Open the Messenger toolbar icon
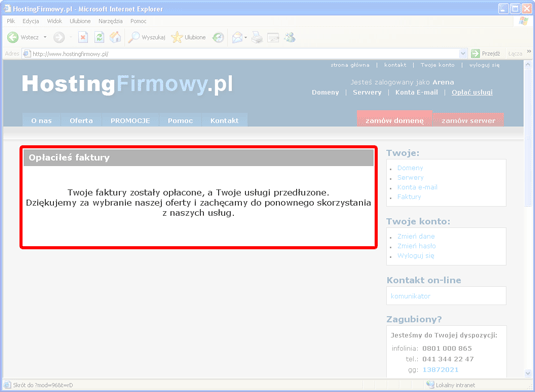Viewport: 535px width, 392px height. pos(290,37)
